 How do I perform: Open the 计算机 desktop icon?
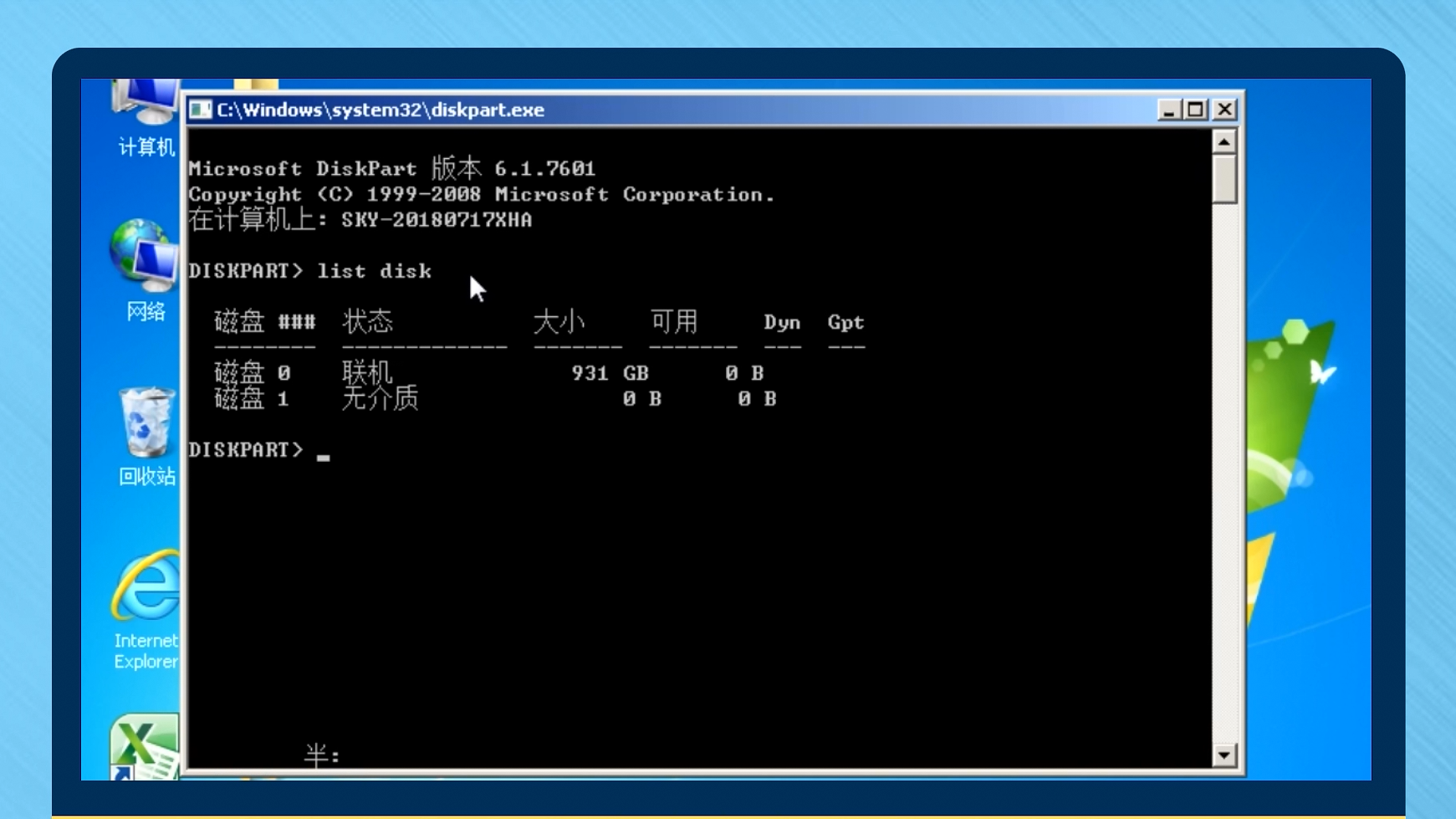146,119
